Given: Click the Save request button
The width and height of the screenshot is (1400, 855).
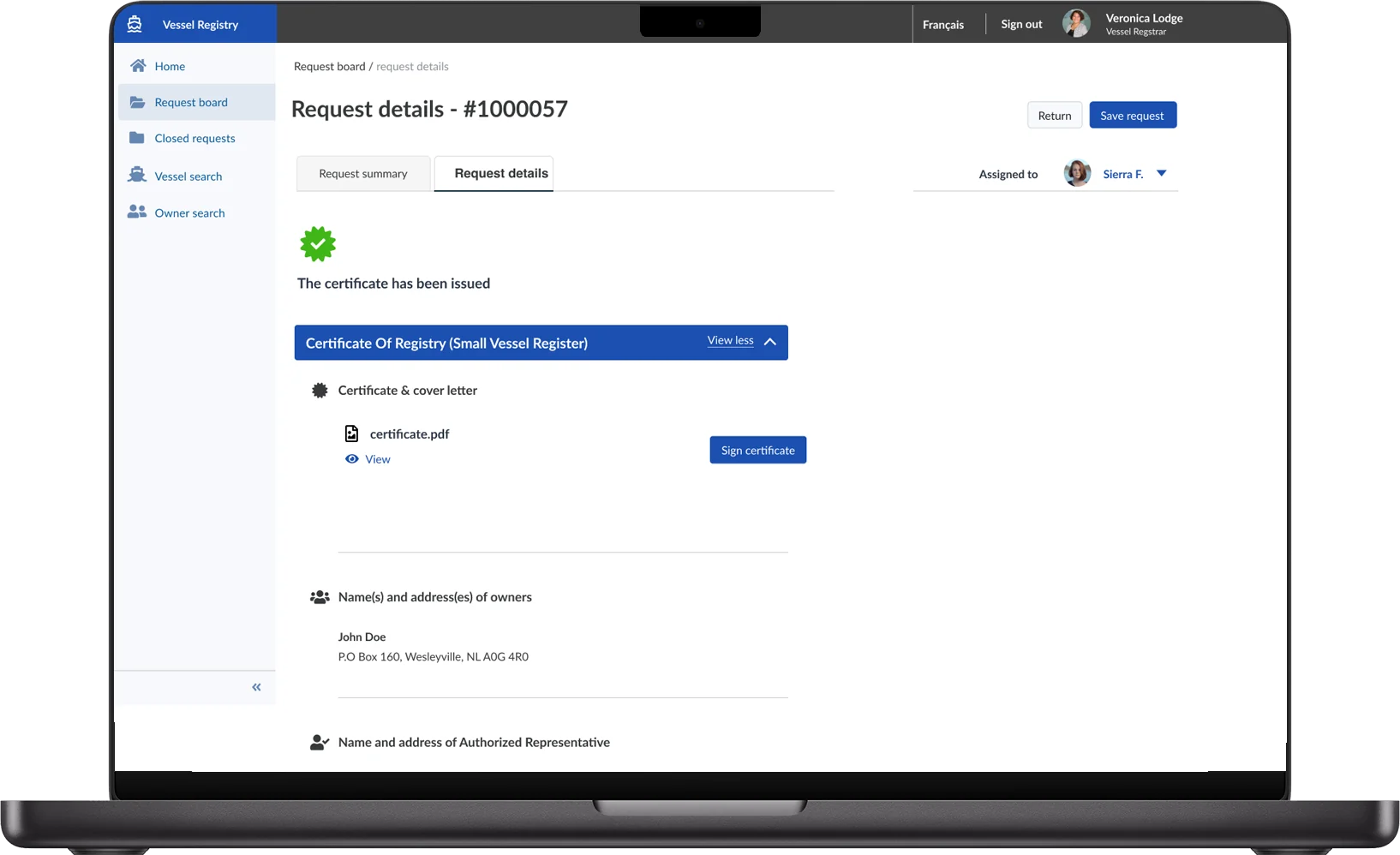Looking at the screenshot, I should click(1133, 116).
